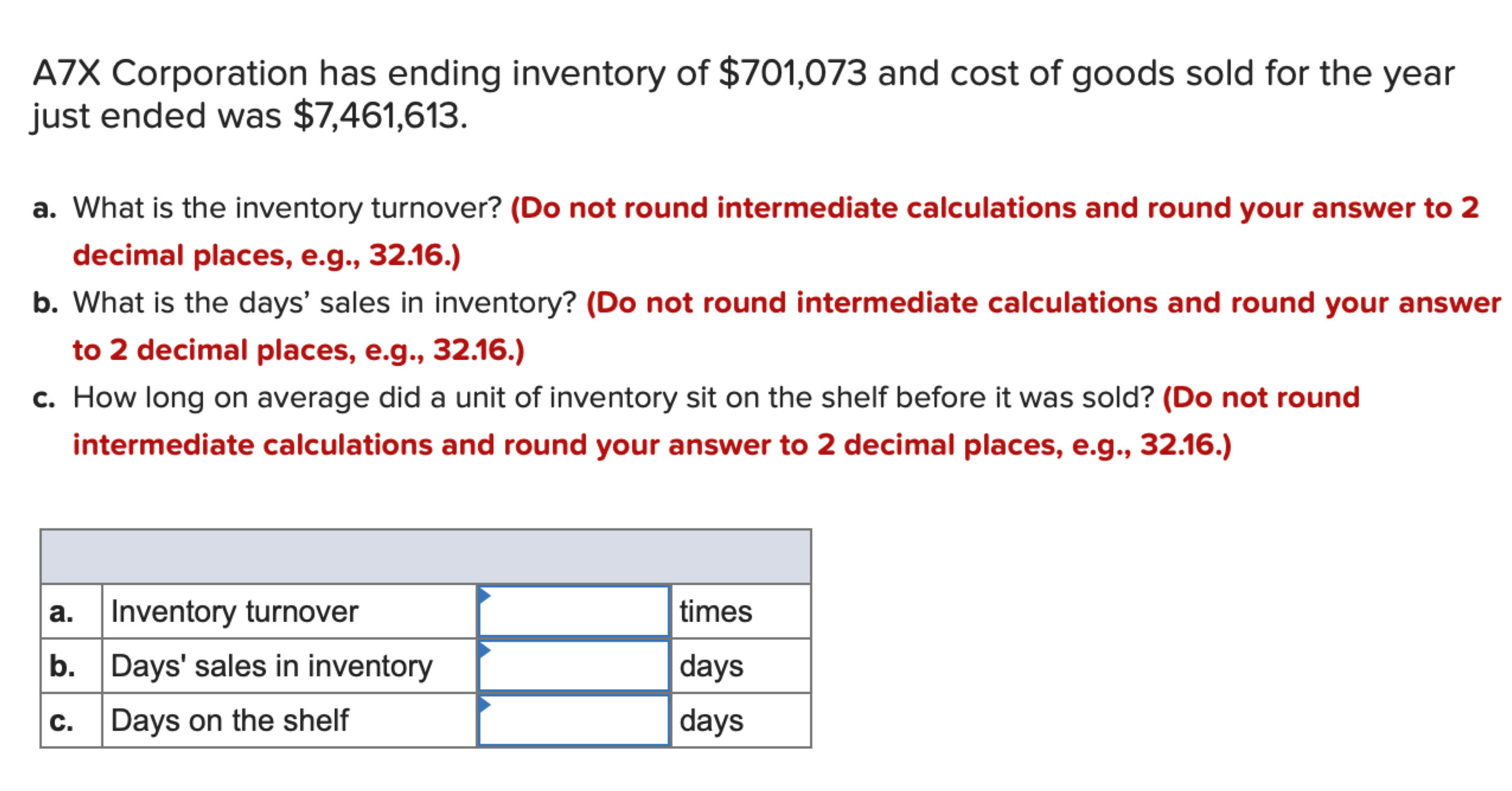Viewport: 1512px width, 791px height.
Task: Click the 'times' unit label
Action: point(717,610)
